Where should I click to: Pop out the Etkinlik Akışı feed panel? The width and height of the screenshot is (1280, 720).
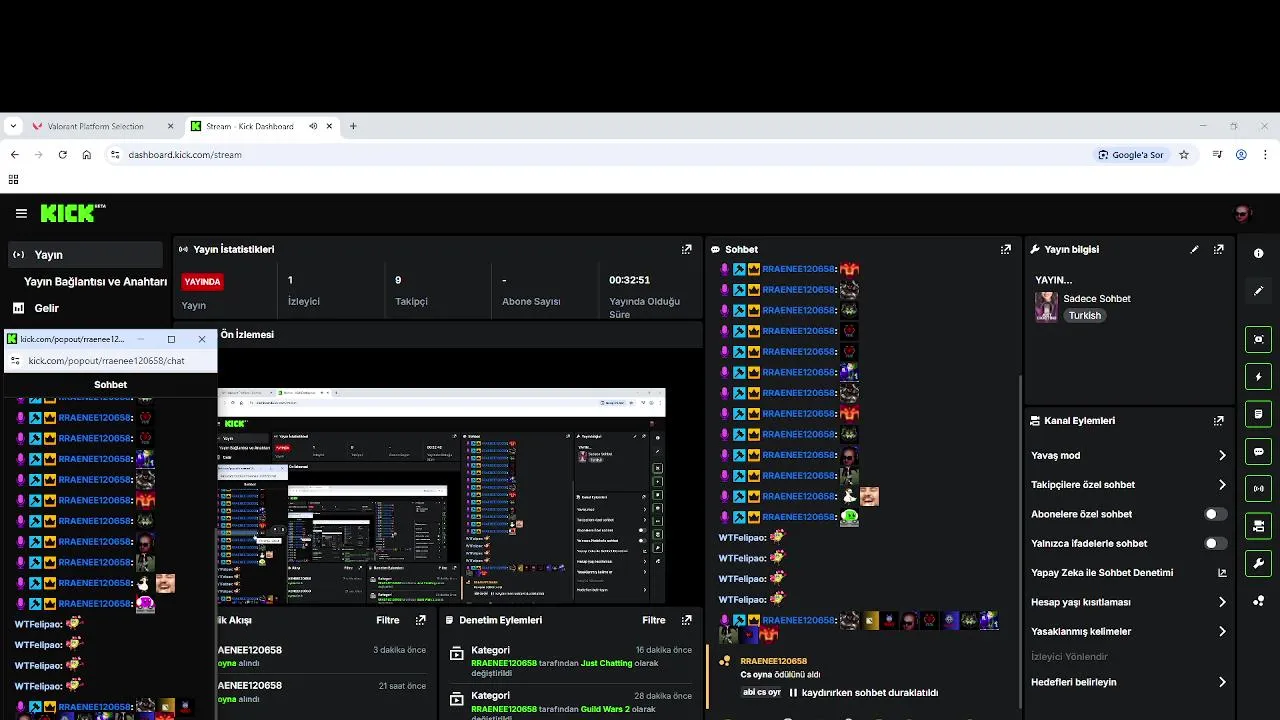pyautogui.click(x=420, y=620)
